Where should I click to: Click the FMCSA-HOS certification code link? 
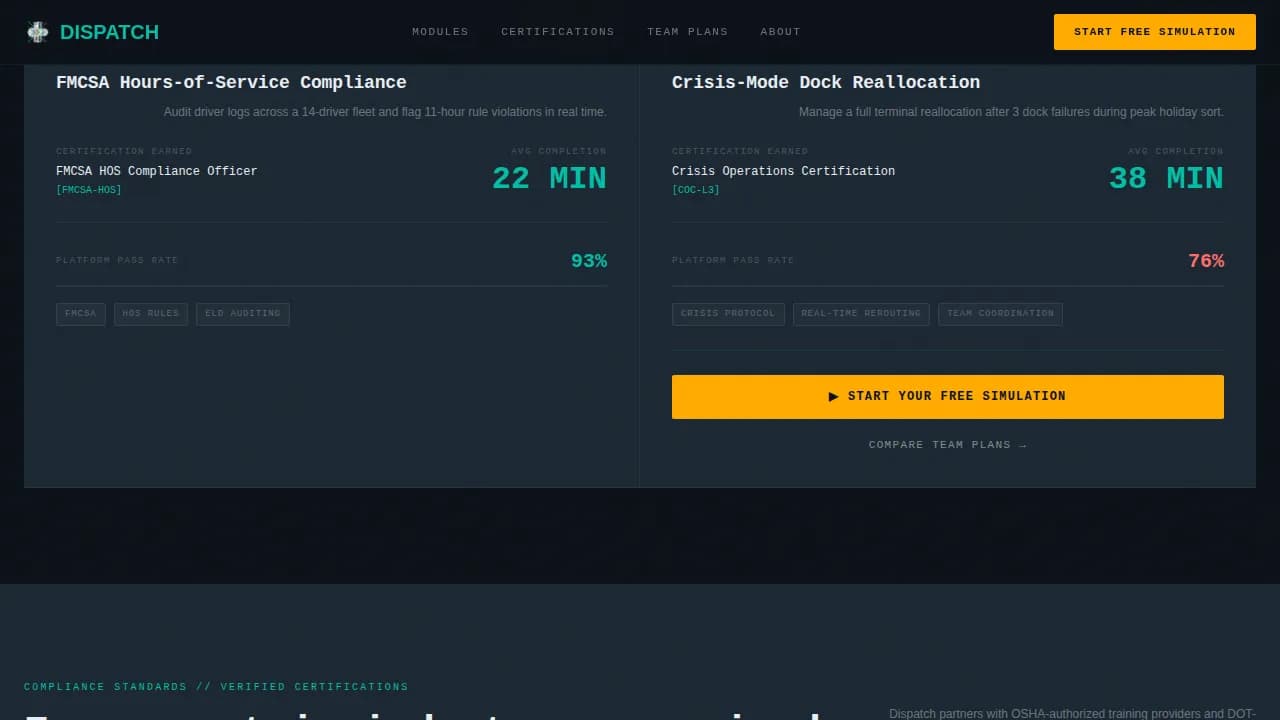click(88, 189)
